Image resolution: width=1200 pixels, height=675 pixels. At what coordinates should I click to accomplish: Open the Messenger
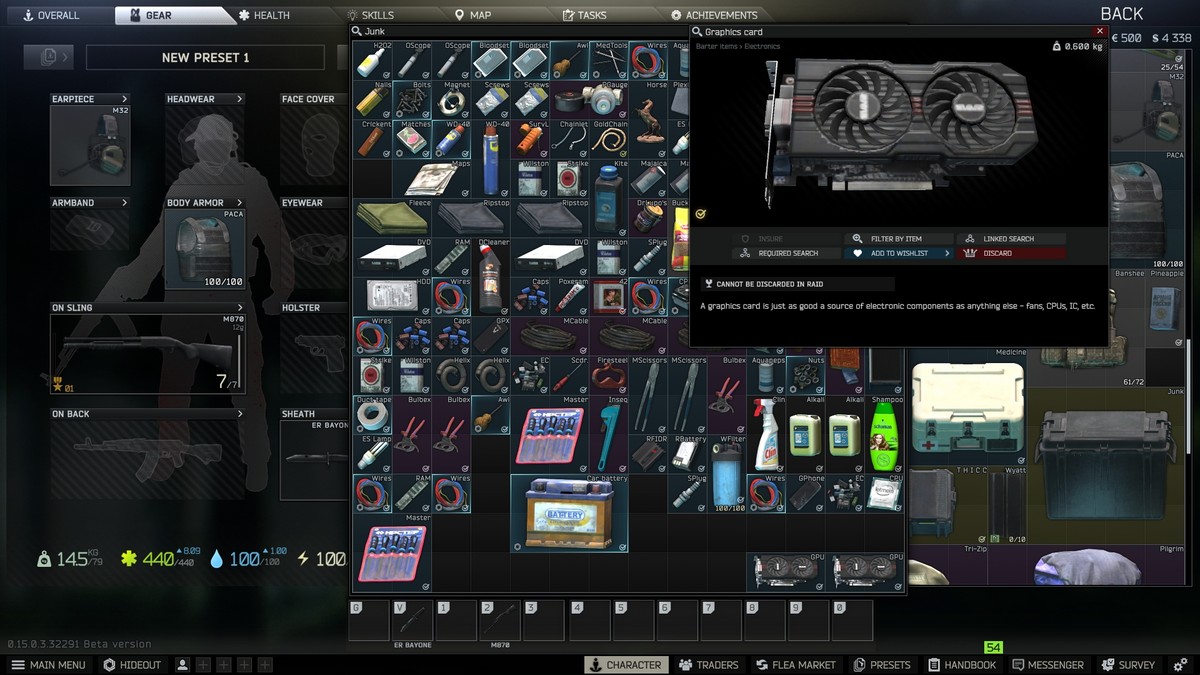point(1049,664)
